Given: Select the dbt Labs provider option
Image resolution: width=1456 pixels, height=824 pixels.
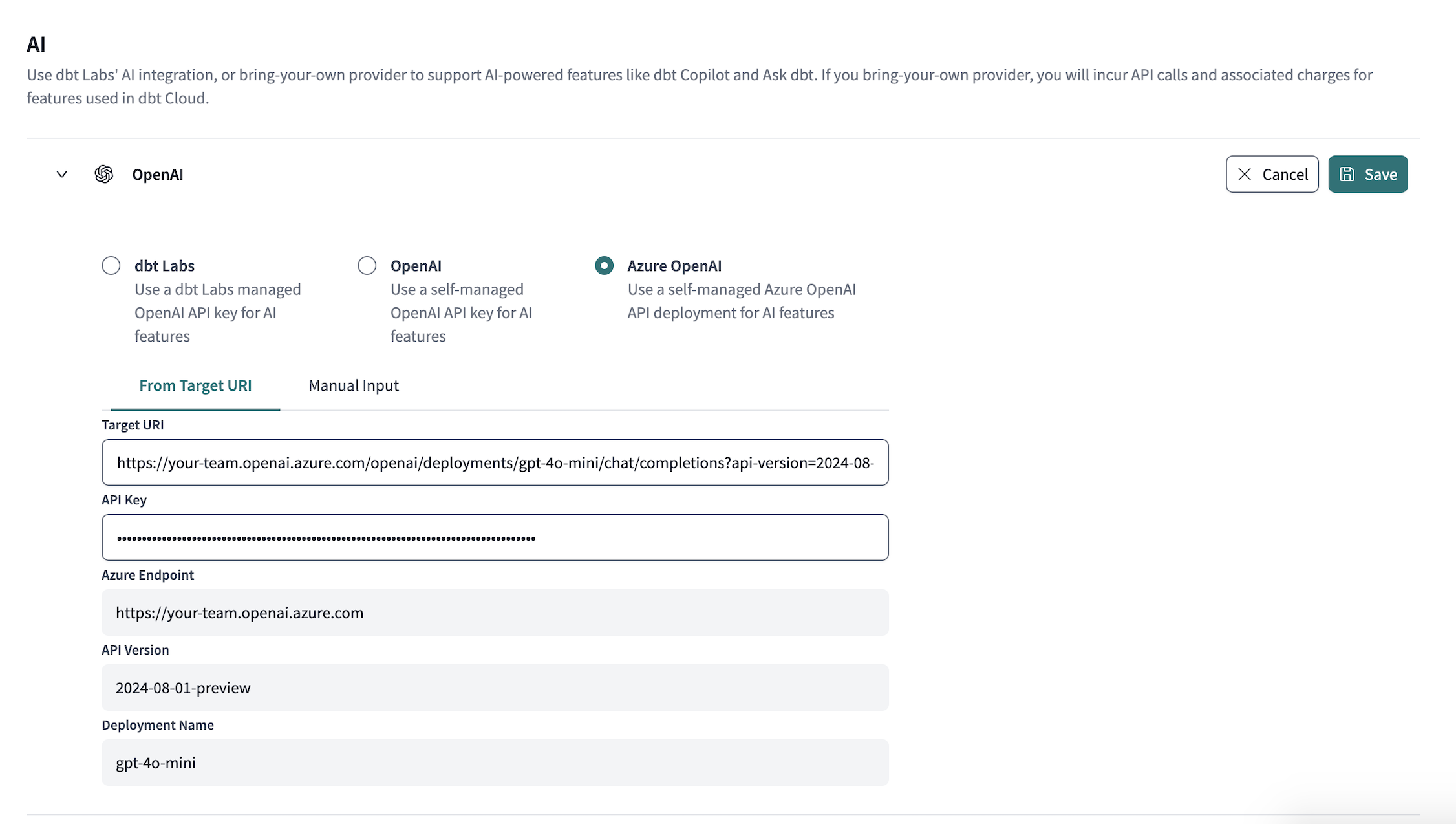Looking at the screenshot, I should pos(111,265).
